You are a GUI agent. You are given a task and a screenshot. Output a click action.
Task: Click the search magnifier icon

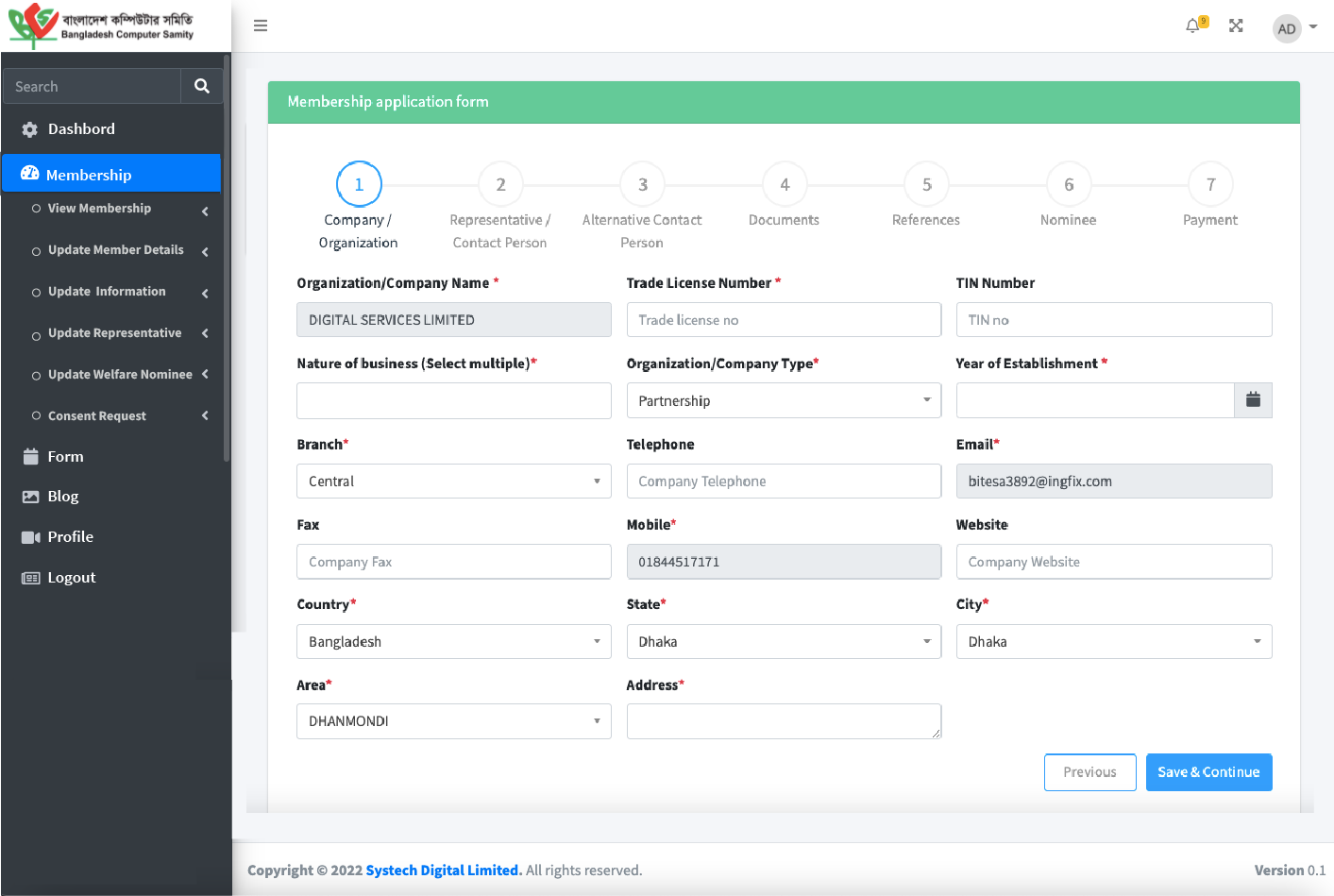pos(201,86)
